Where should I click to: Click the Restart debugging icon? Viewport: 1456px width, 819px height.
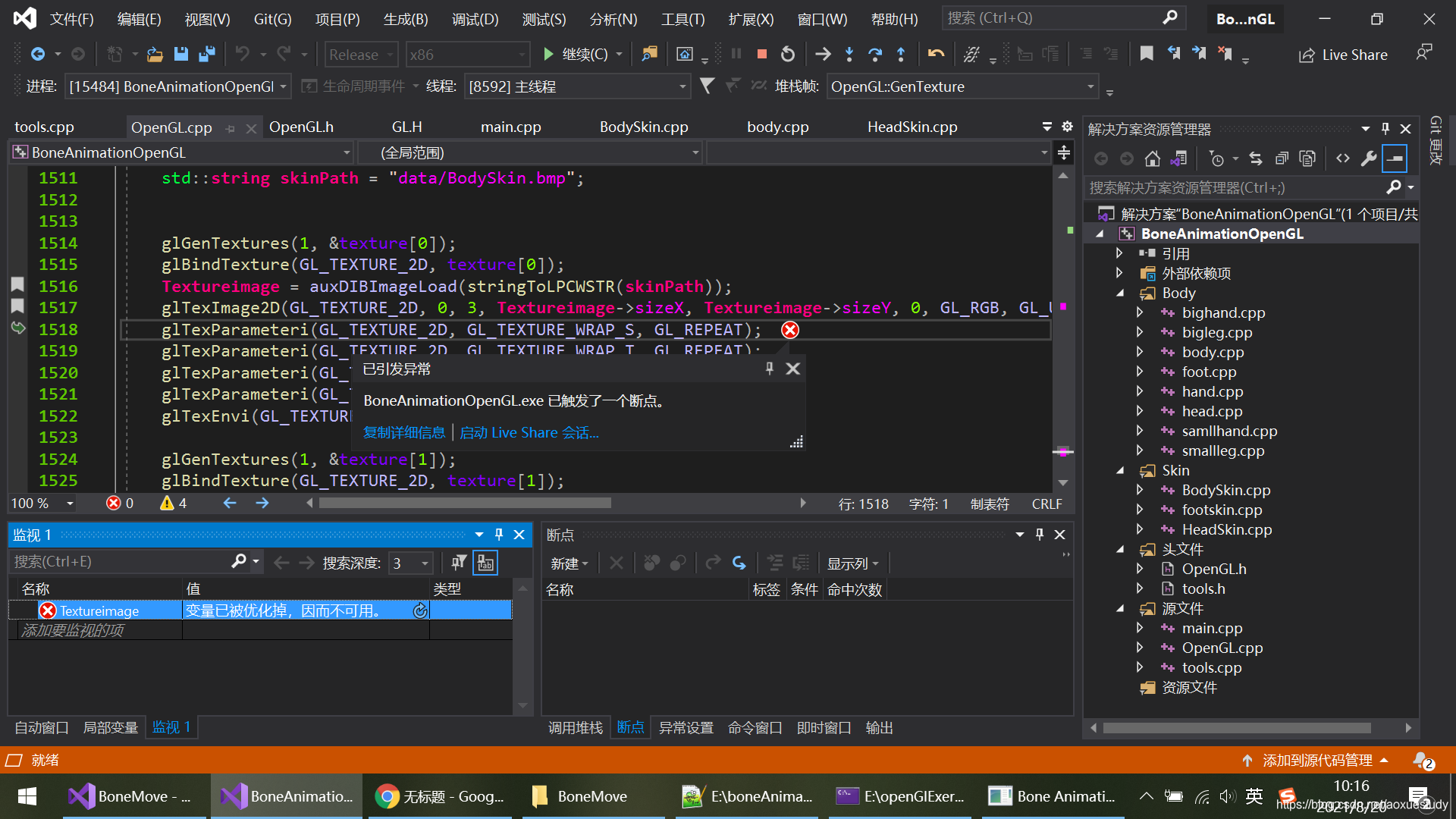(789, 54)
